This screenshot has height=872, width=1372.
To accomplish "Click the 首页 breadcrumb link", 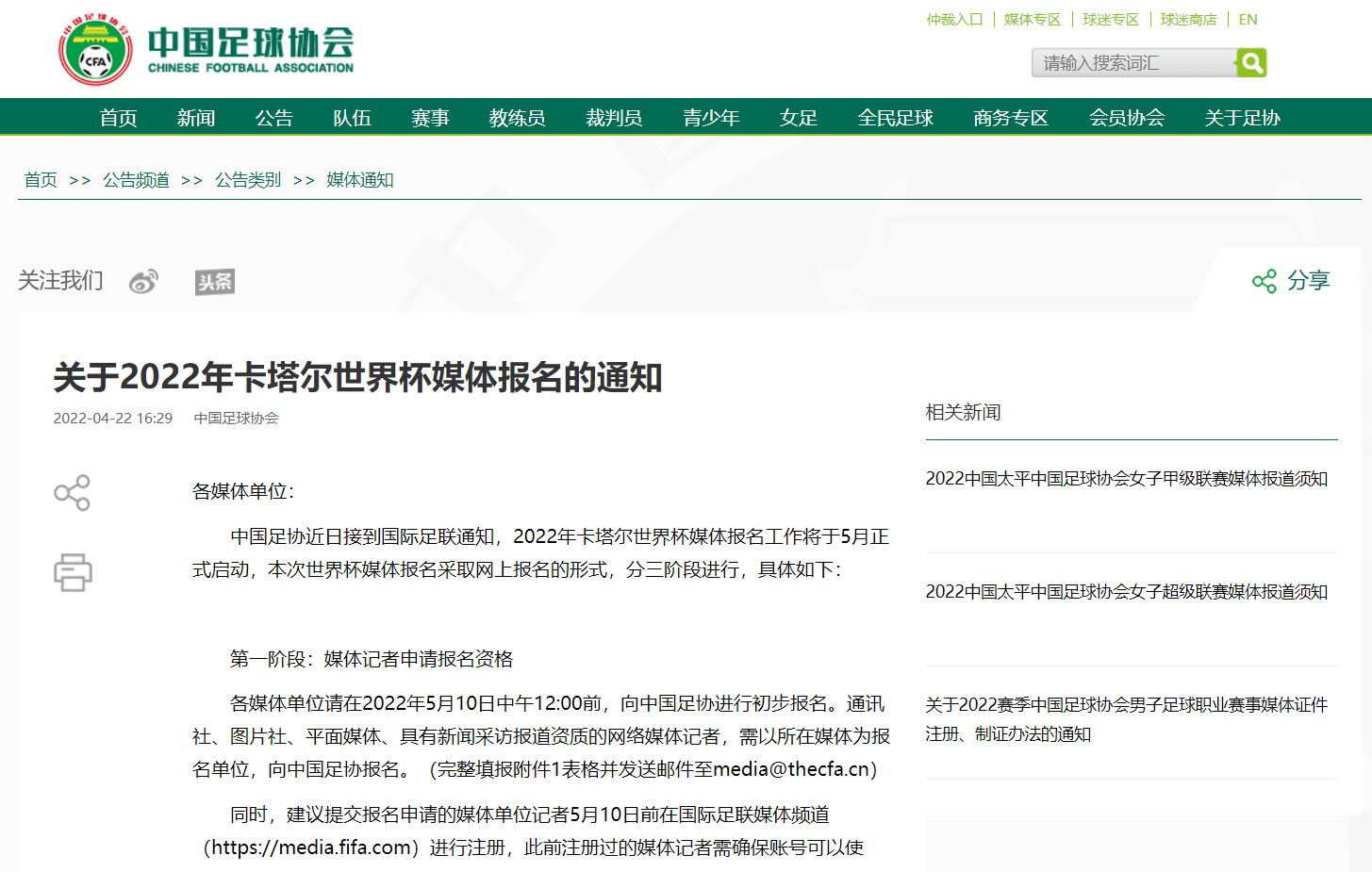I will pos(41,180).
